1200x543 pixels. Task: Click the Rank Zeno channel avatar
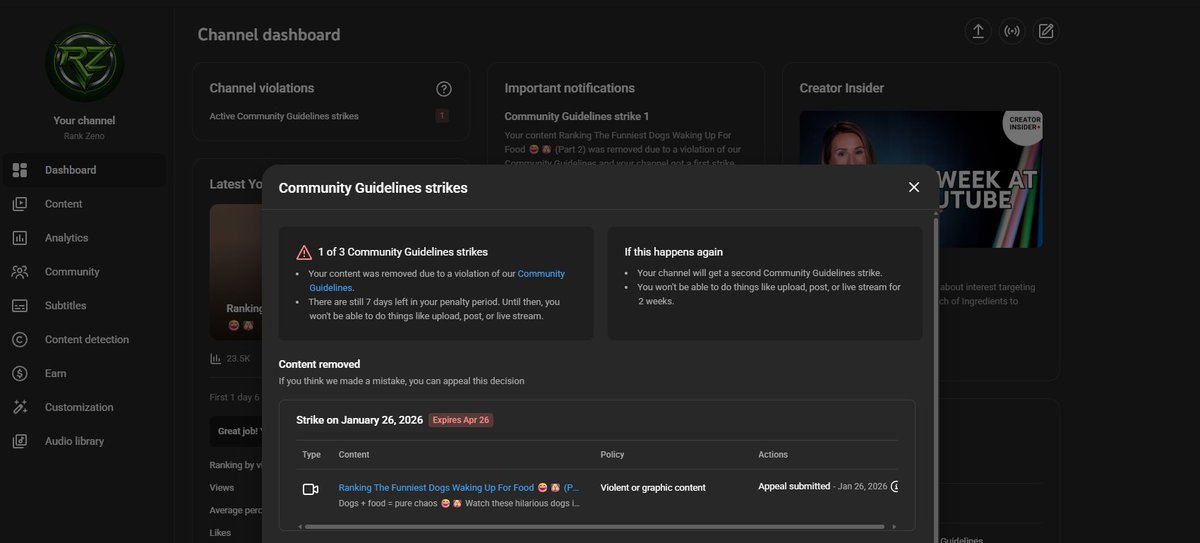click(85, 64)
